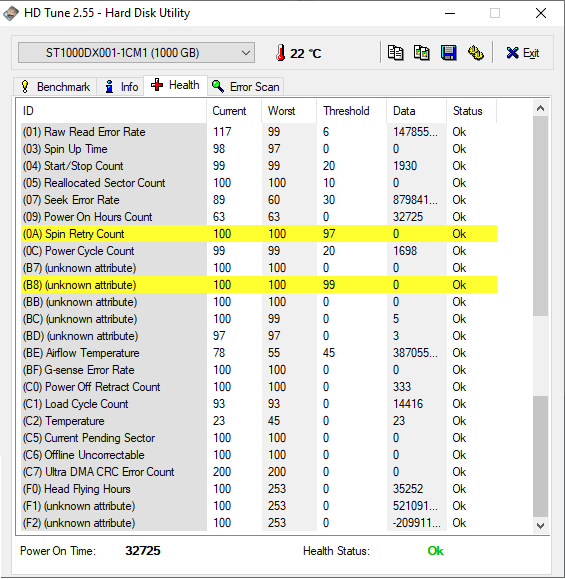The image size is (565, 579).
Task: Select the Start/Stop Count row
Action: pyautogui.click(x=259, y=166)
